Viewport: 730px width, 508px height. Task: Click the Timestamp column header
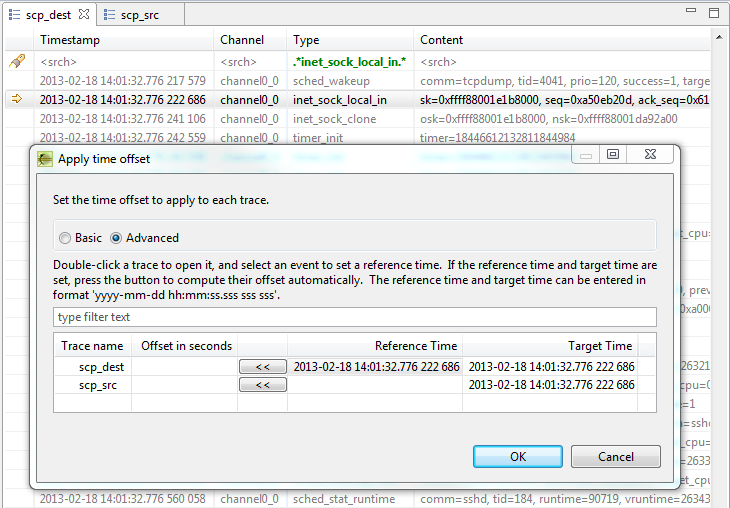point(125,40)
